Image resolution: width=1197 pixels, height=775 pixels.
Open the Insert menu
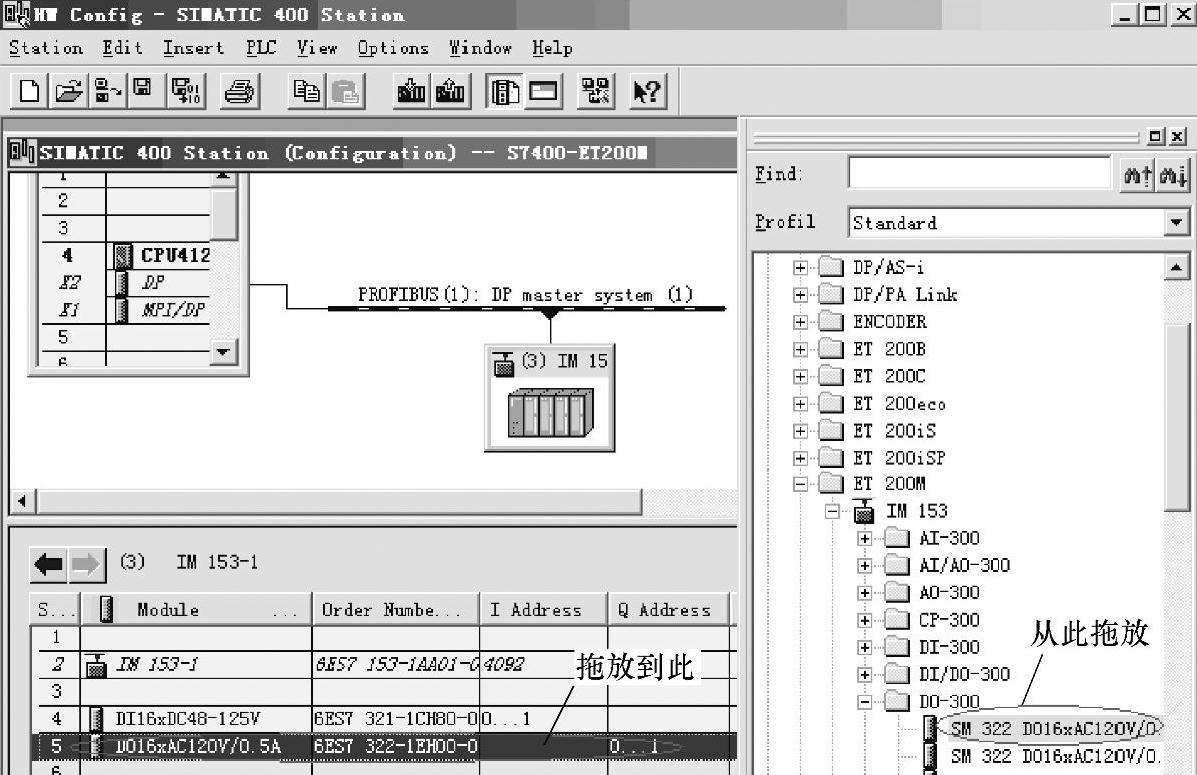tap(193, 48)
